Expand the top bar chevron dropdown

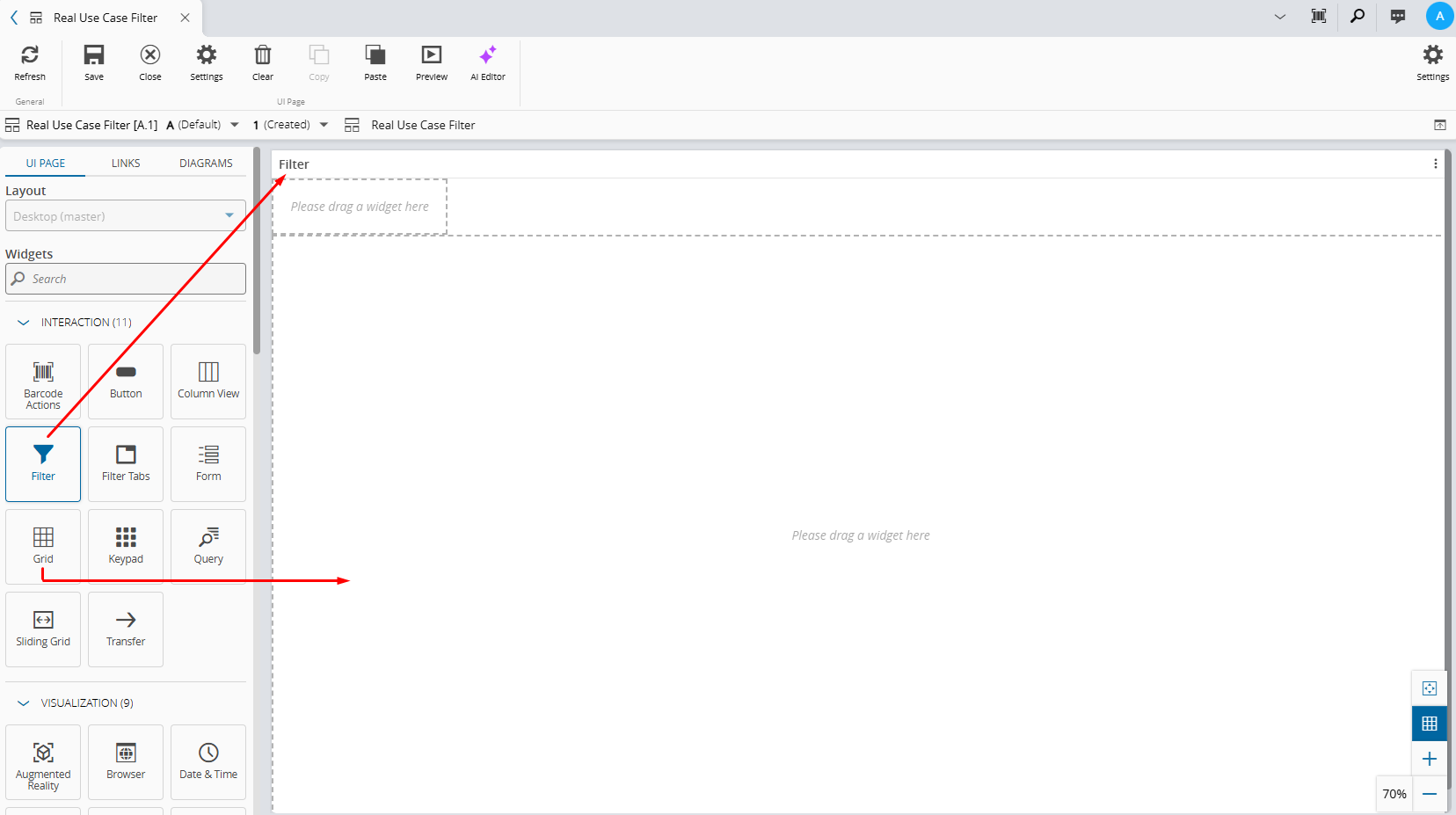pos(1280,17)
